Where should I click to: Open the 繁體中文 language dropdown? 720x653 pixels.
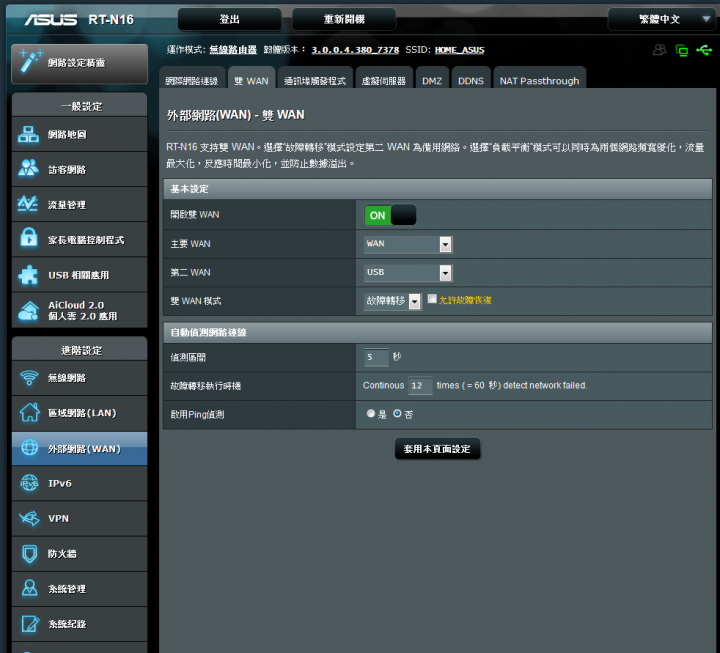tap(661, 19)
